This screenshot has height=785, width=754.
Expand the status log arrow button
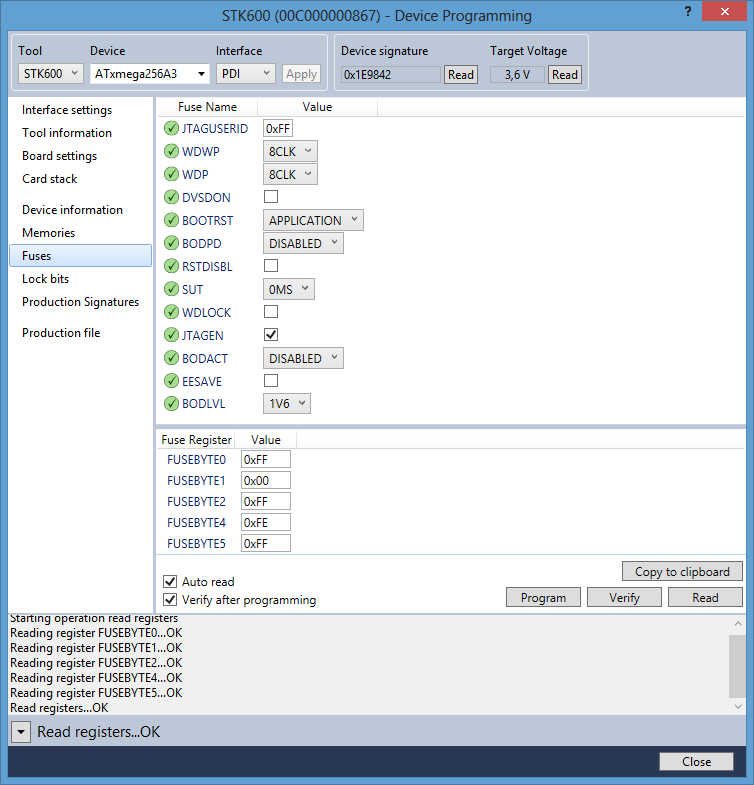tap(21, 732)
